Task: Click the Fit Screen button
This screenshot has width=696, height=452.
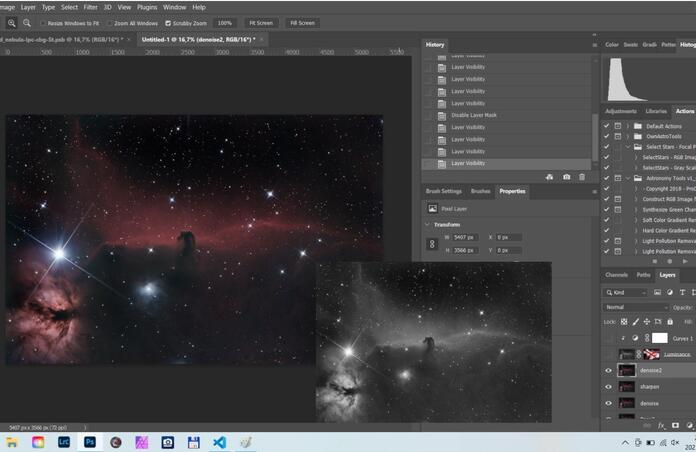Action: (261, 23)
